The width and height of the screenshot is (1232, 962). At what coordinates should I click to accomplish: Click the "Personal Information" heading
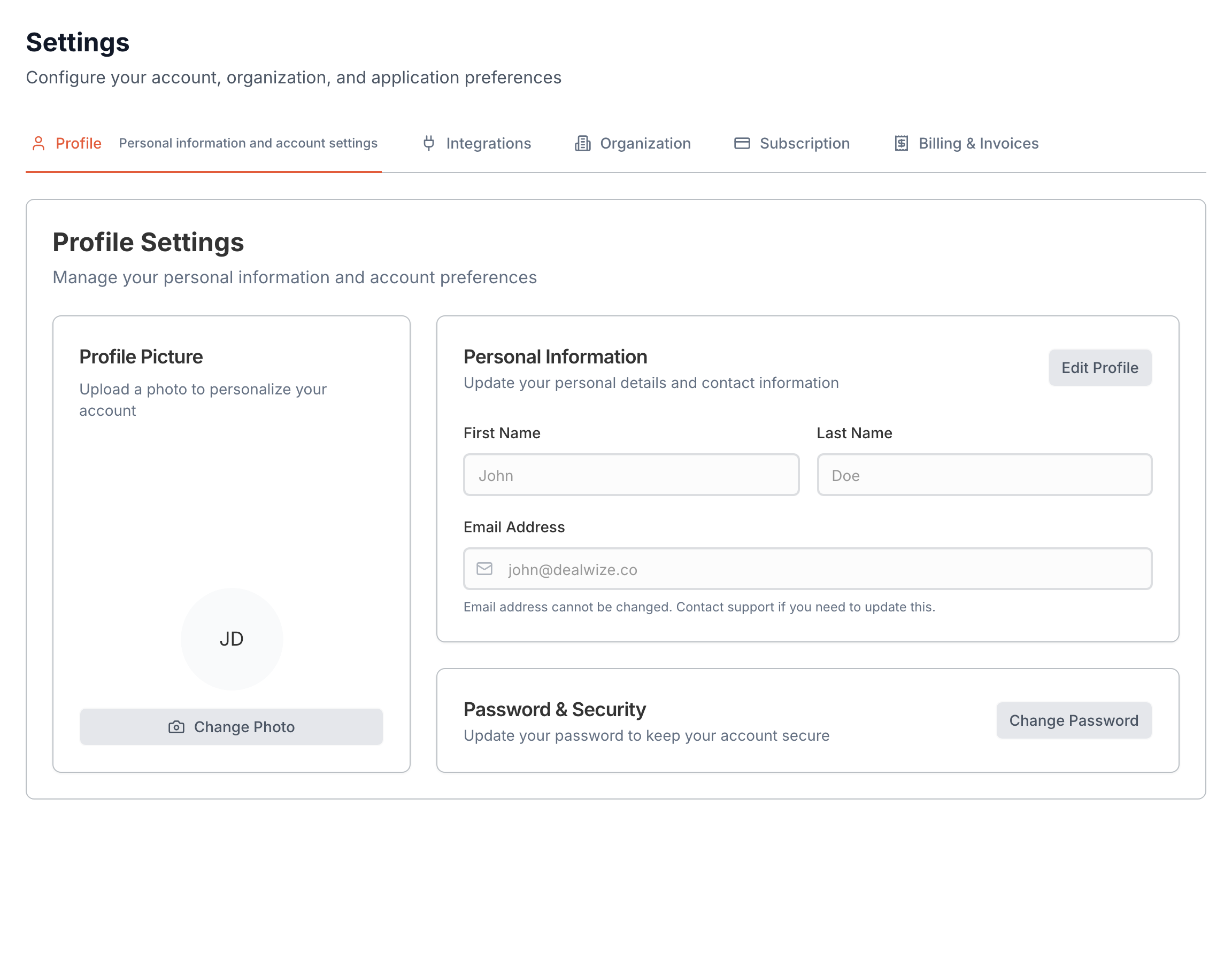[555, 356]
